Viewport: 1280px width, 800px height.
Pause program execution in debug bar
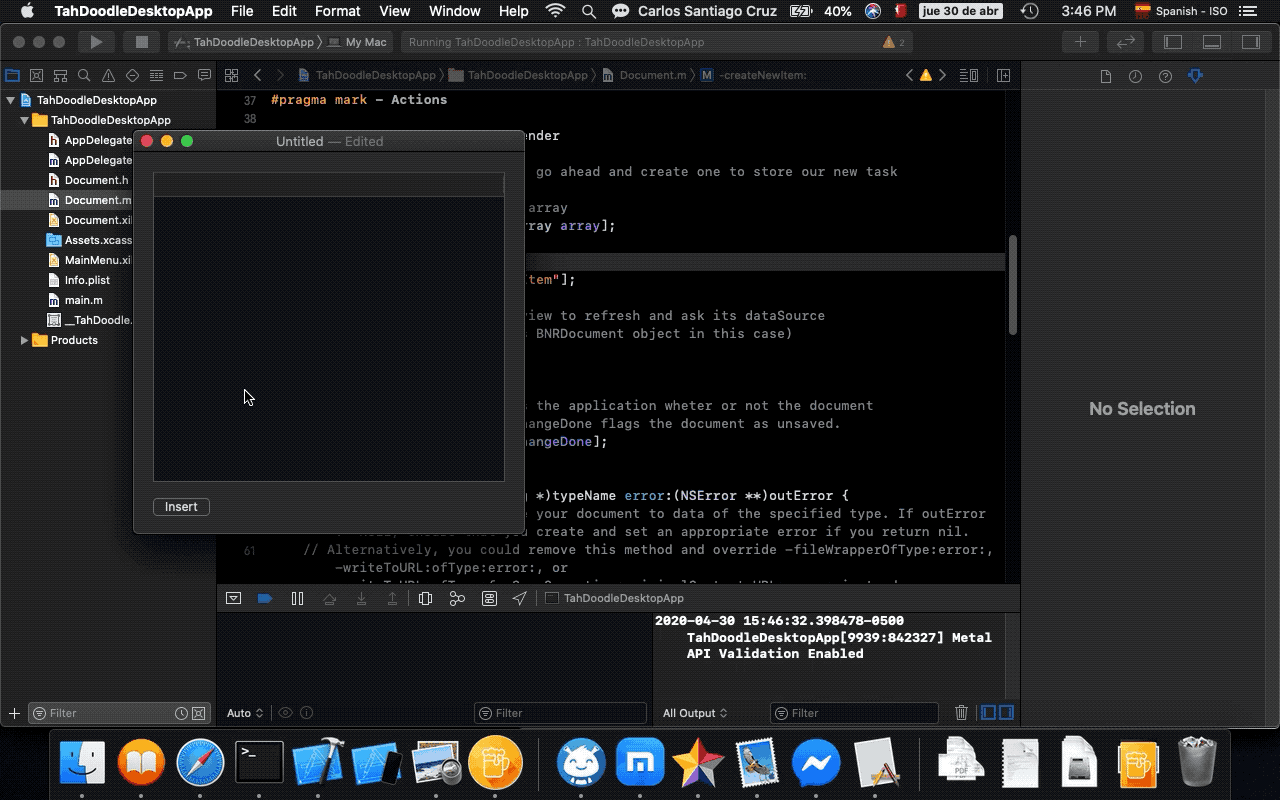pyautogui.click(x=297, y=598)
